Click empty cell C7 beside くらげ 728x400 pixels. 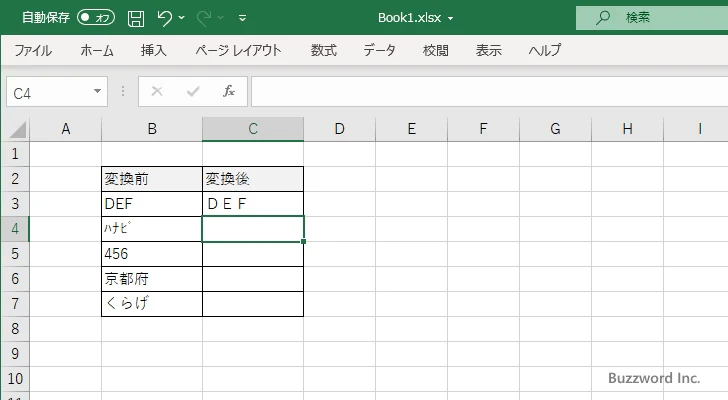pyautogui.click(x=253, y=304)
